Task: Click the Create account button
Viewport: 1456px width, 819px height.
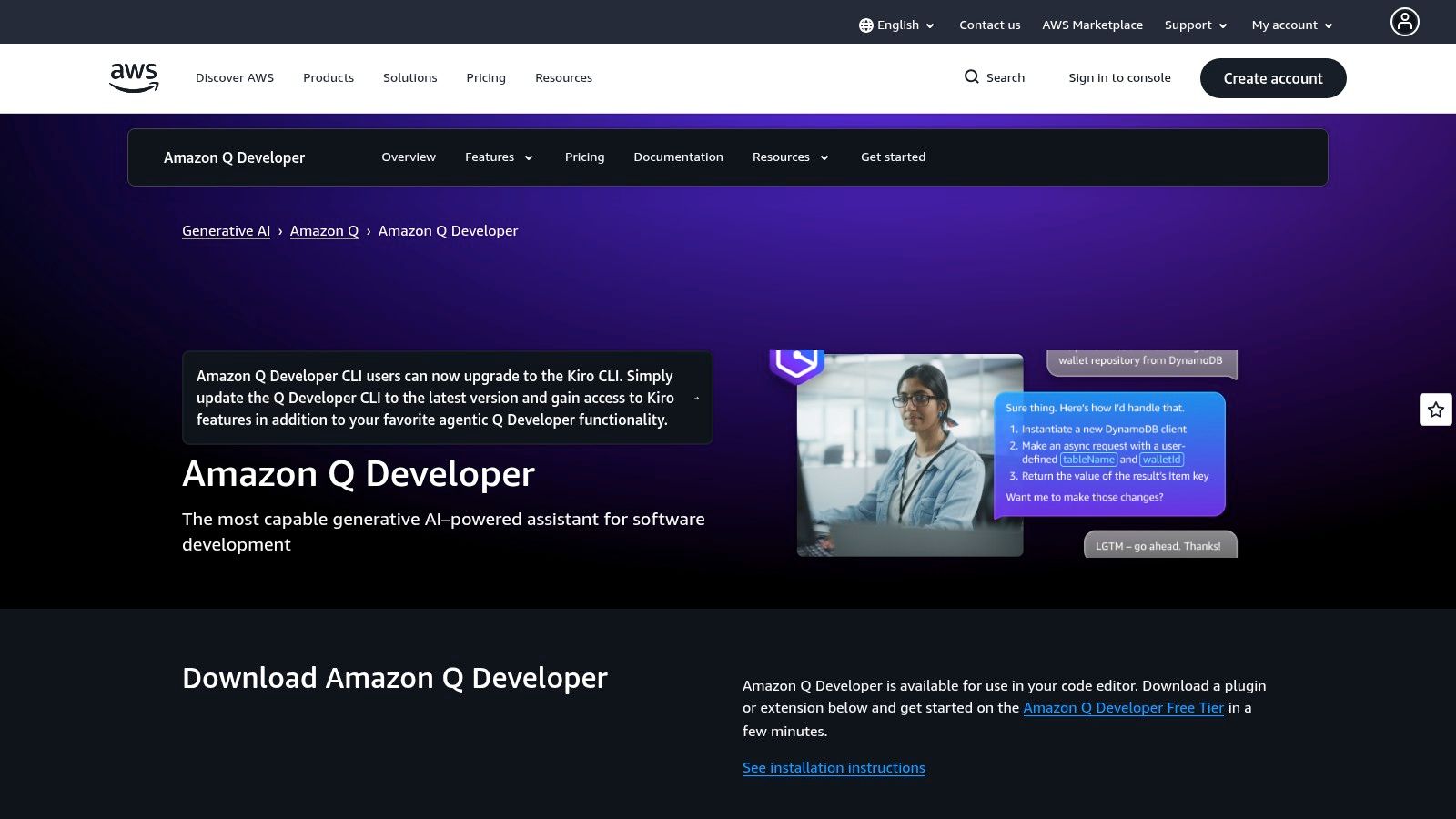Action: tap(1273, 78)
